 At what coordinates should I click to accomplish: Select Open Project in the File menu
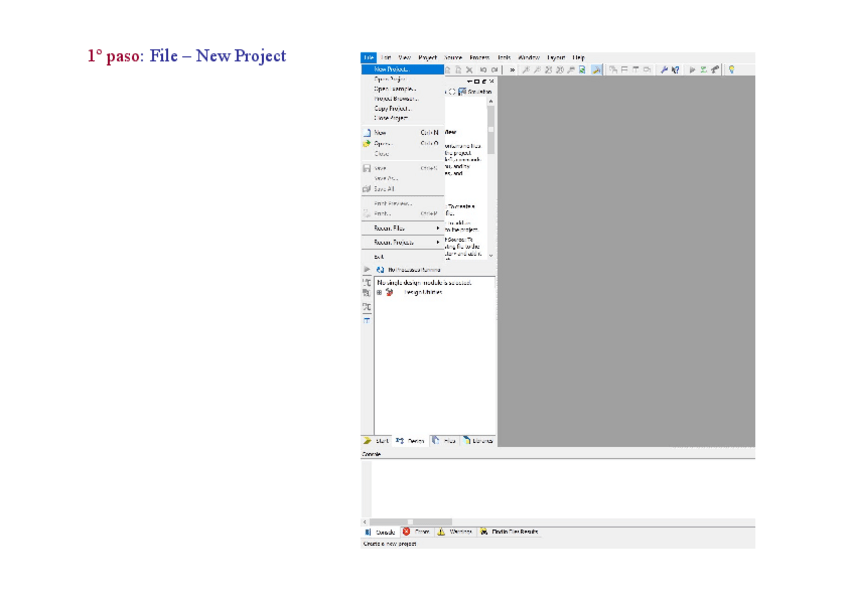[402, 79]
